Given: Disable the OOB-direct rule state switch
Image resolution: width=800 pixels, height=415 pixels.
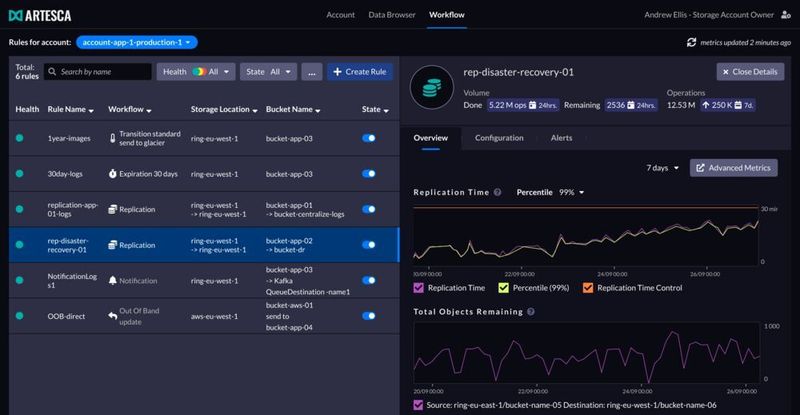Looking at the screenshot, I should pos(369,314).
